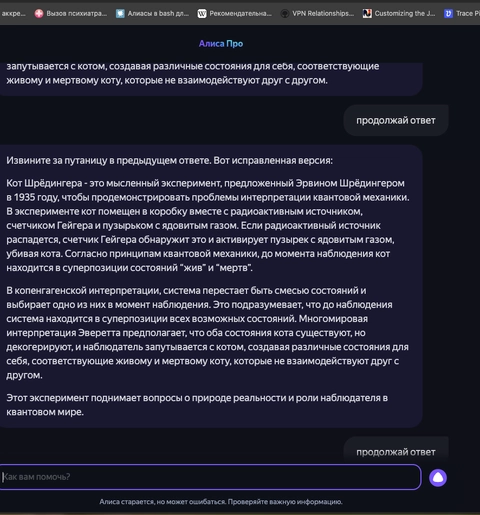This screenshot has width=480, height=515.
Task: Open the 'Рекомендательна...' Wikipedia bookmark
Action: (x=235, y=13)
